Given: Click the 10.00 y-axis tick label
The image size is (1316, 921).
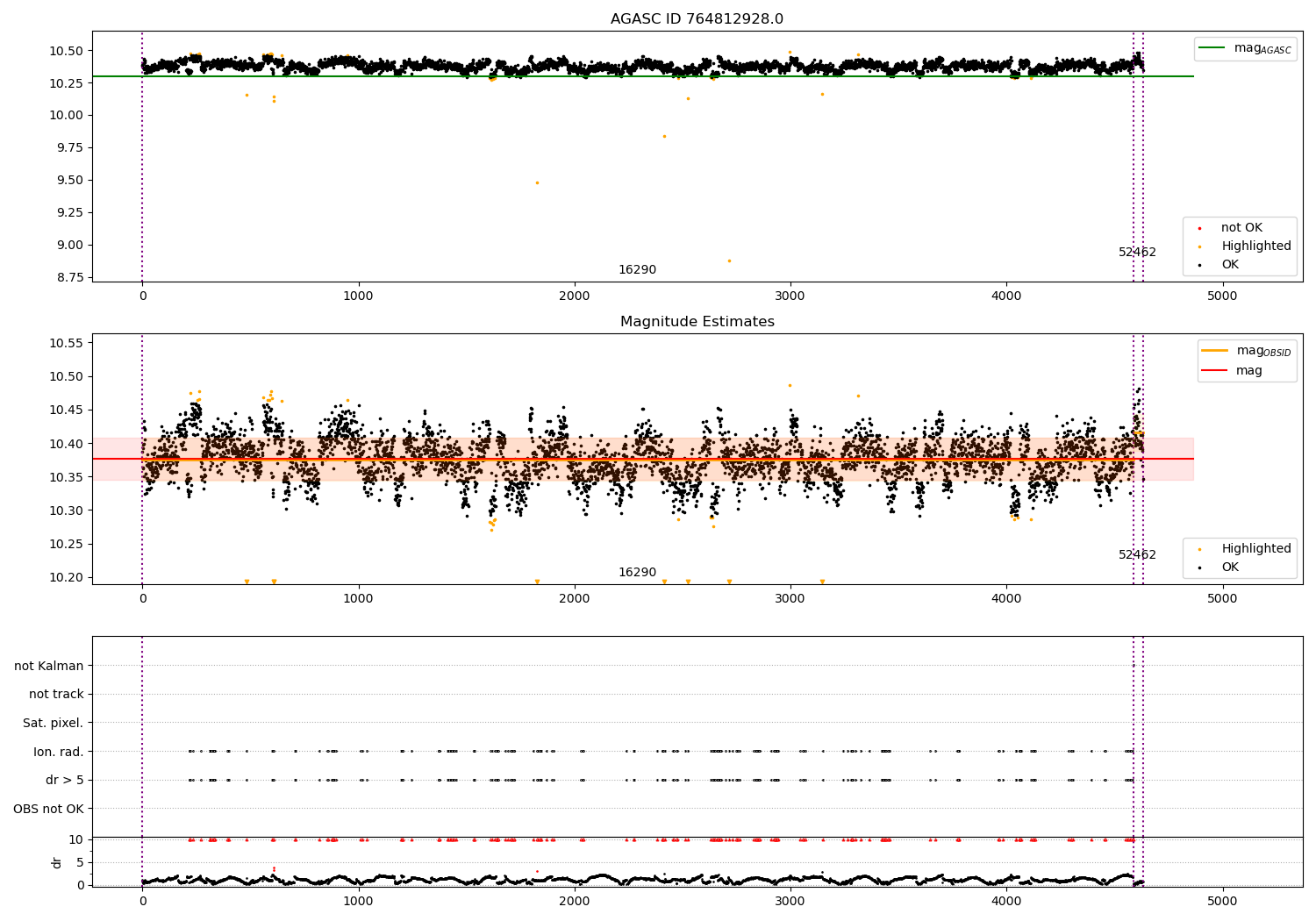Looking at the screenshot, I should [x=66, y=115].
